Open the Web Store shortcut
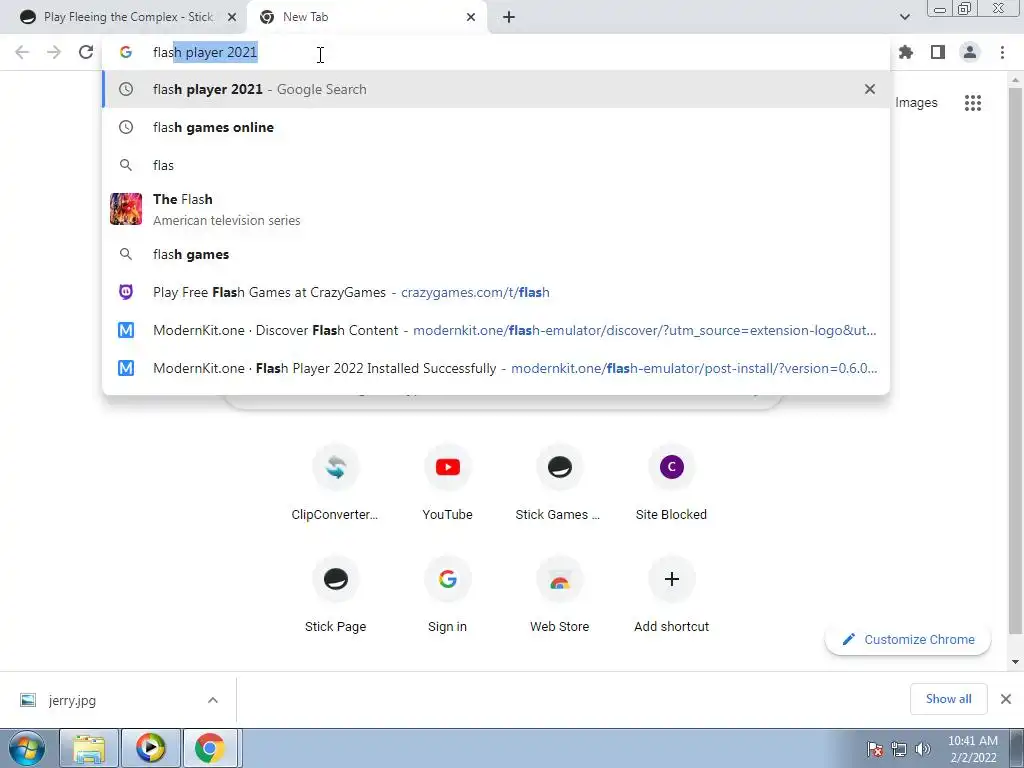This screenshot has width=1024, height=768. [x=559, y=595]
